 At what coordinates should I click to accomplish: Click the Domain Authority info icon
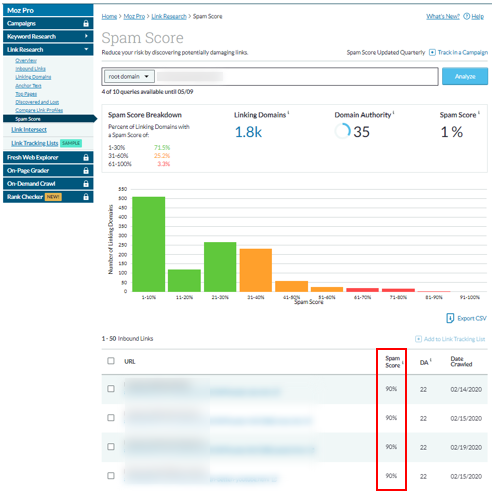[x=394, y=113]
